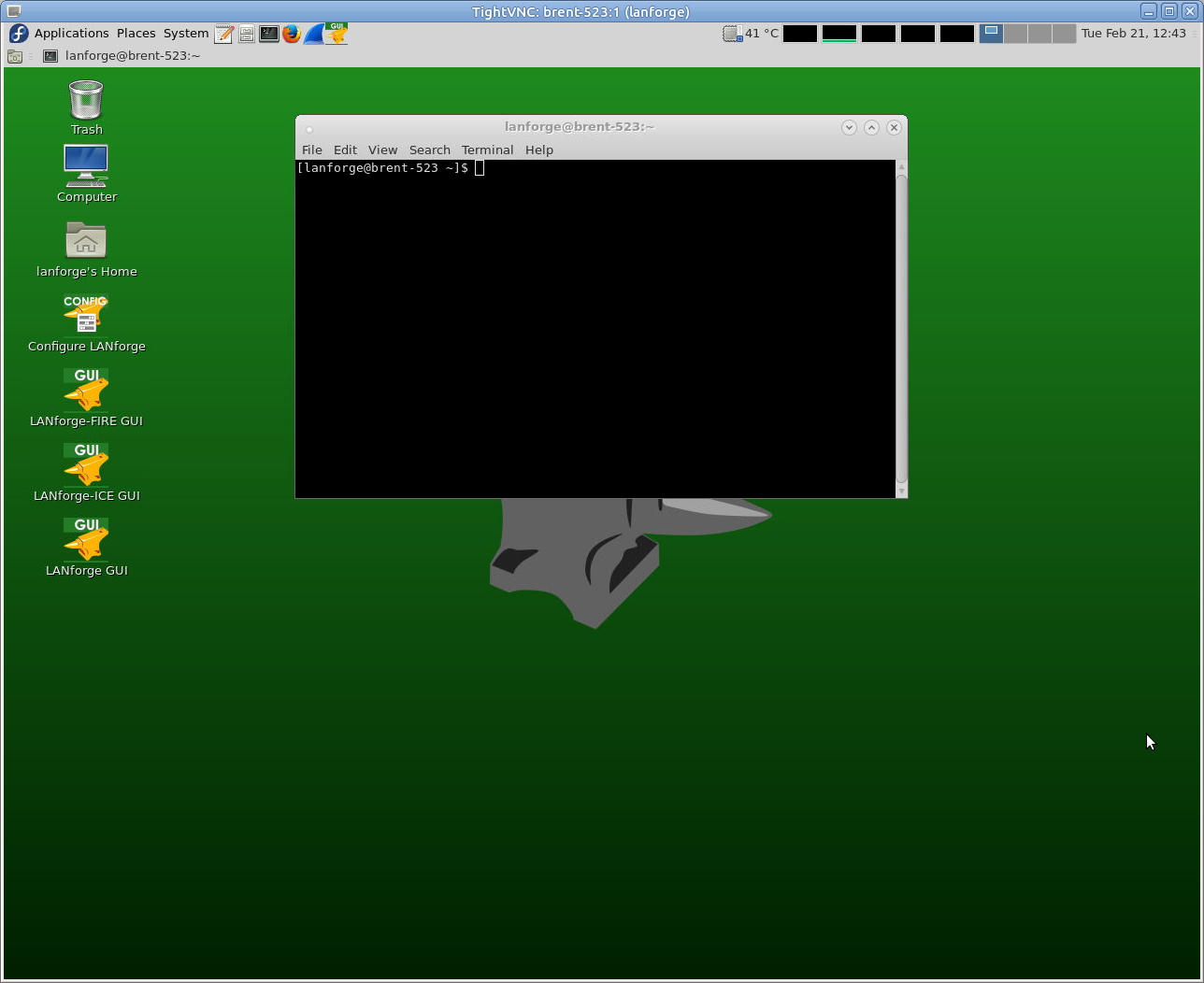Viewport: 1204px width, 983px height.
Task: Minimize the TightVNC window
Action: (1149, 11)
